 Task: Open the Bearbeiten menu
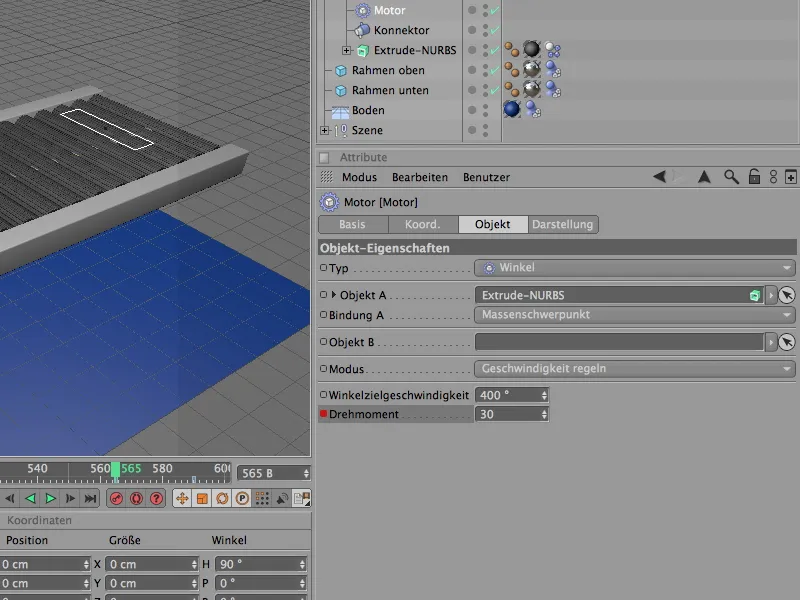[x=419, y=177]
